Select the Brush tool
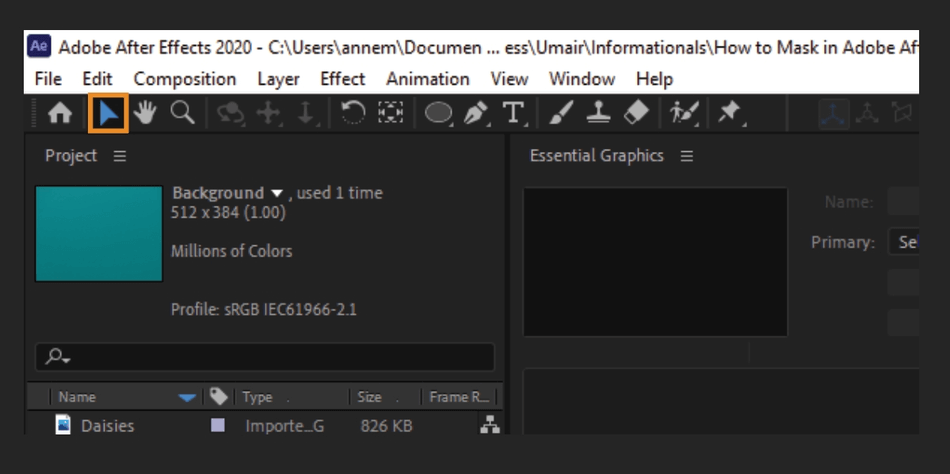Viewport: 950px width, 474px height. 560,113
